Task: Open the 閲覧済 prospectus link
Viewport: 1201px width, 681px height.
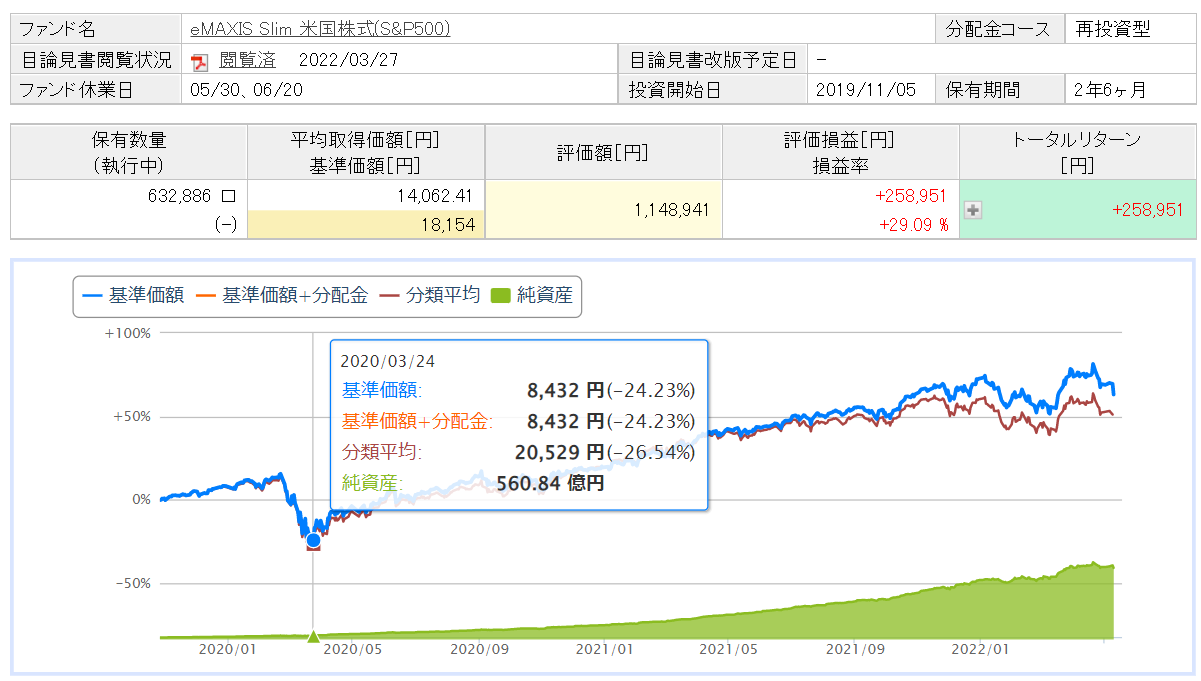Action: 249,60
